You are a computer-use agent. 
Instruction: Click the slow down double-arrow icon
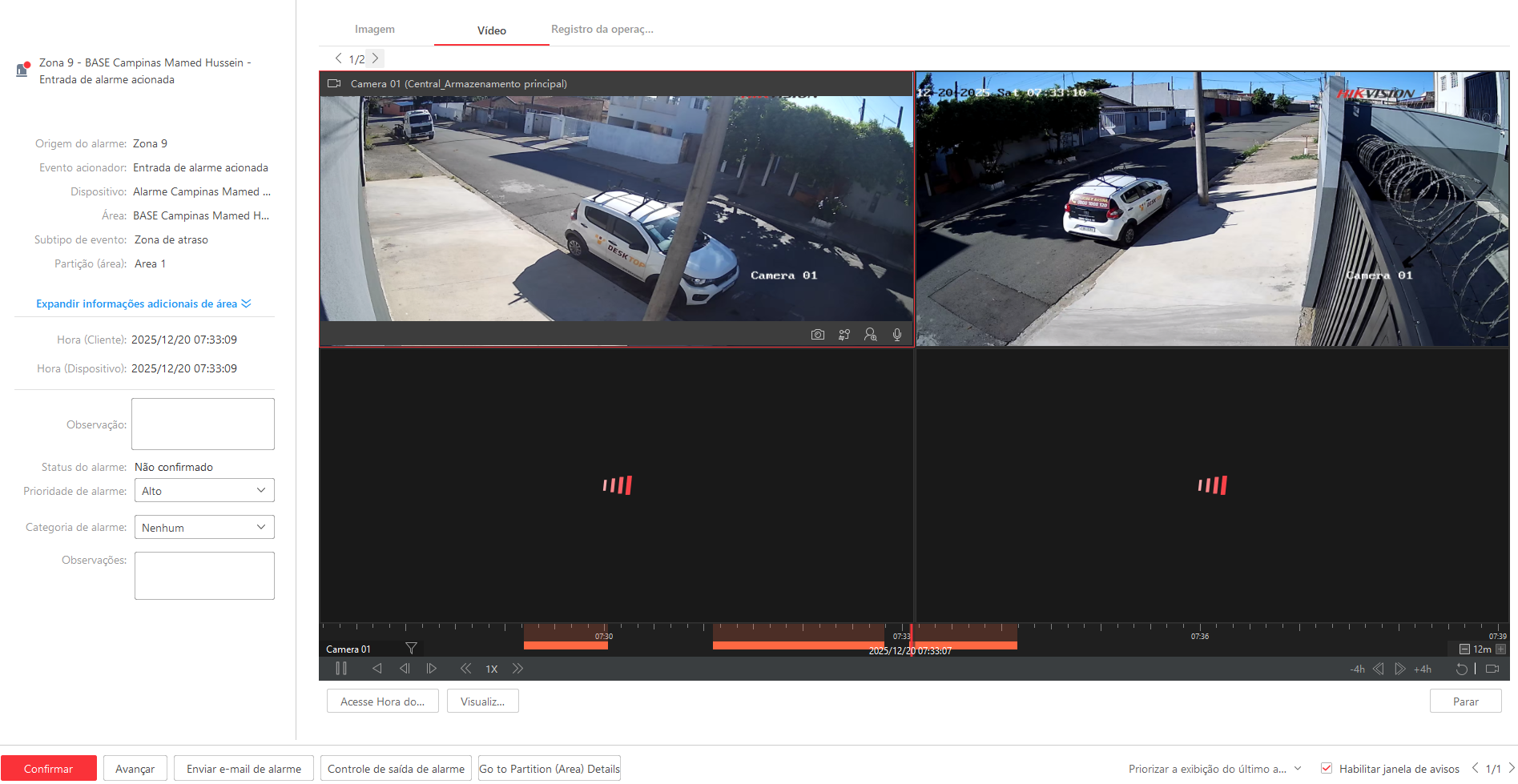coord(465,669)
